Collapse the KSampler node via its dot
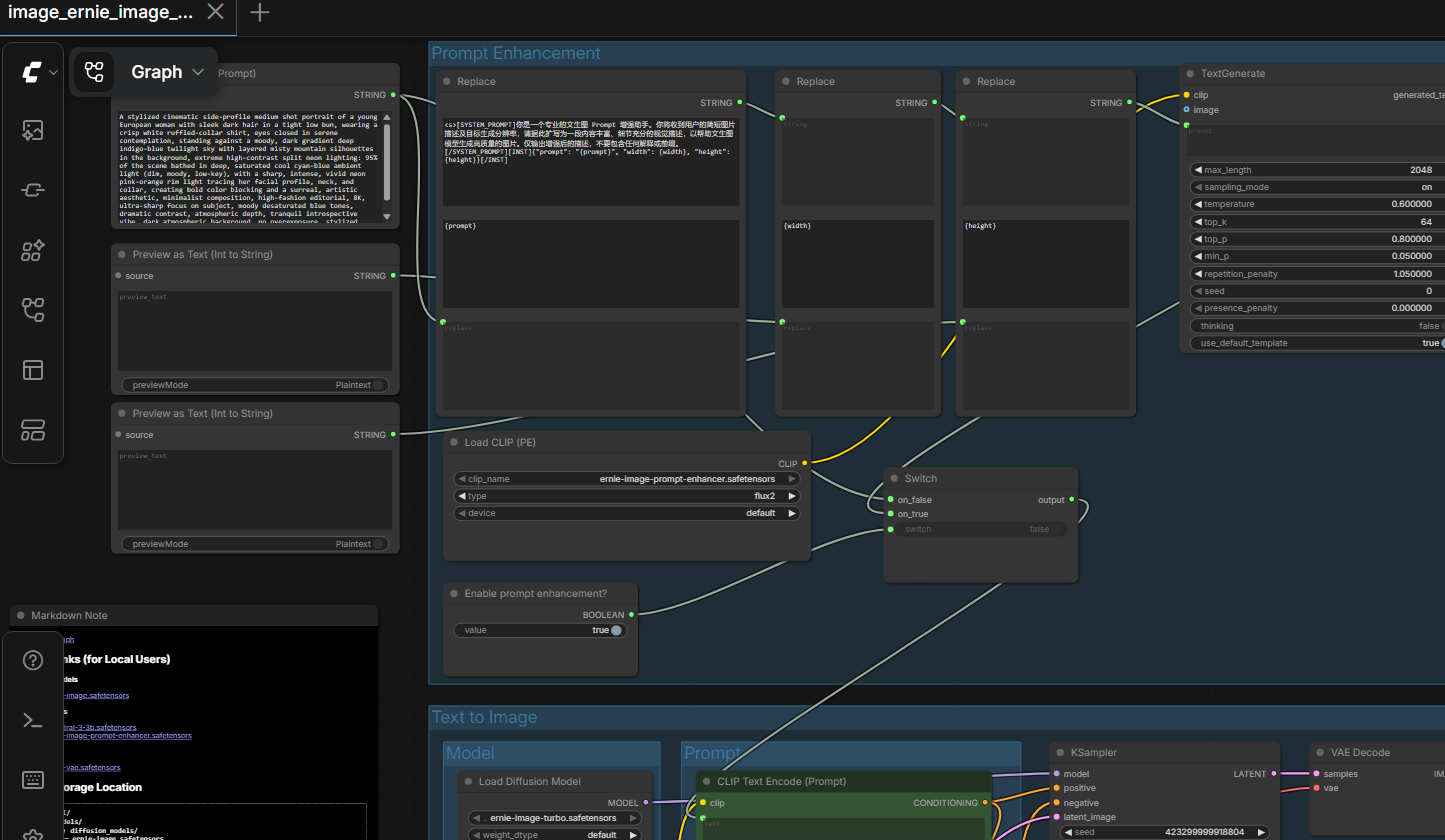The width and height of the screenshot is (1445, 840). tap(1060, 752)
